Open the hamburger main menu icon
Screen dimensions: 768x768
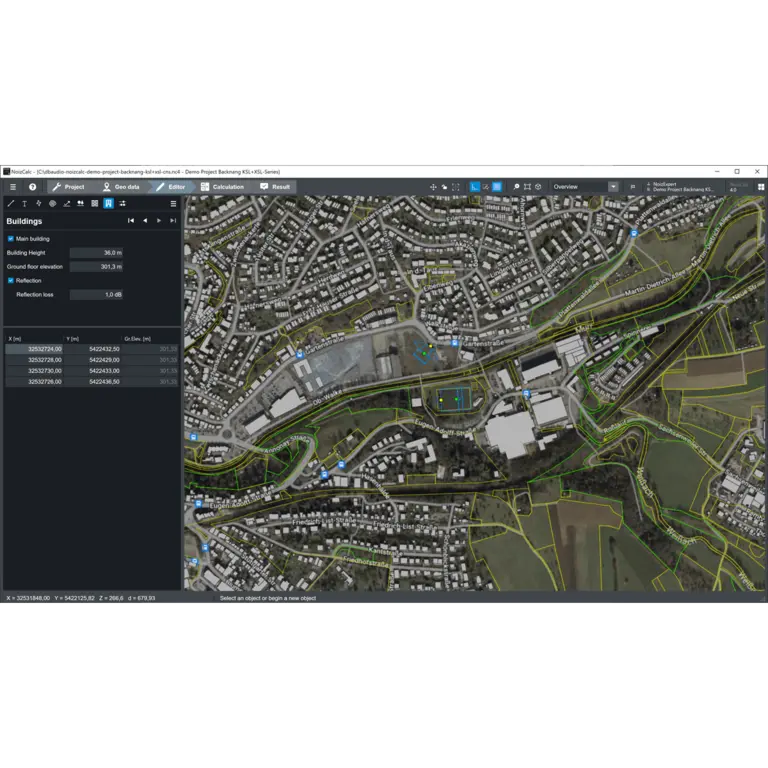[x=13, y=187]
